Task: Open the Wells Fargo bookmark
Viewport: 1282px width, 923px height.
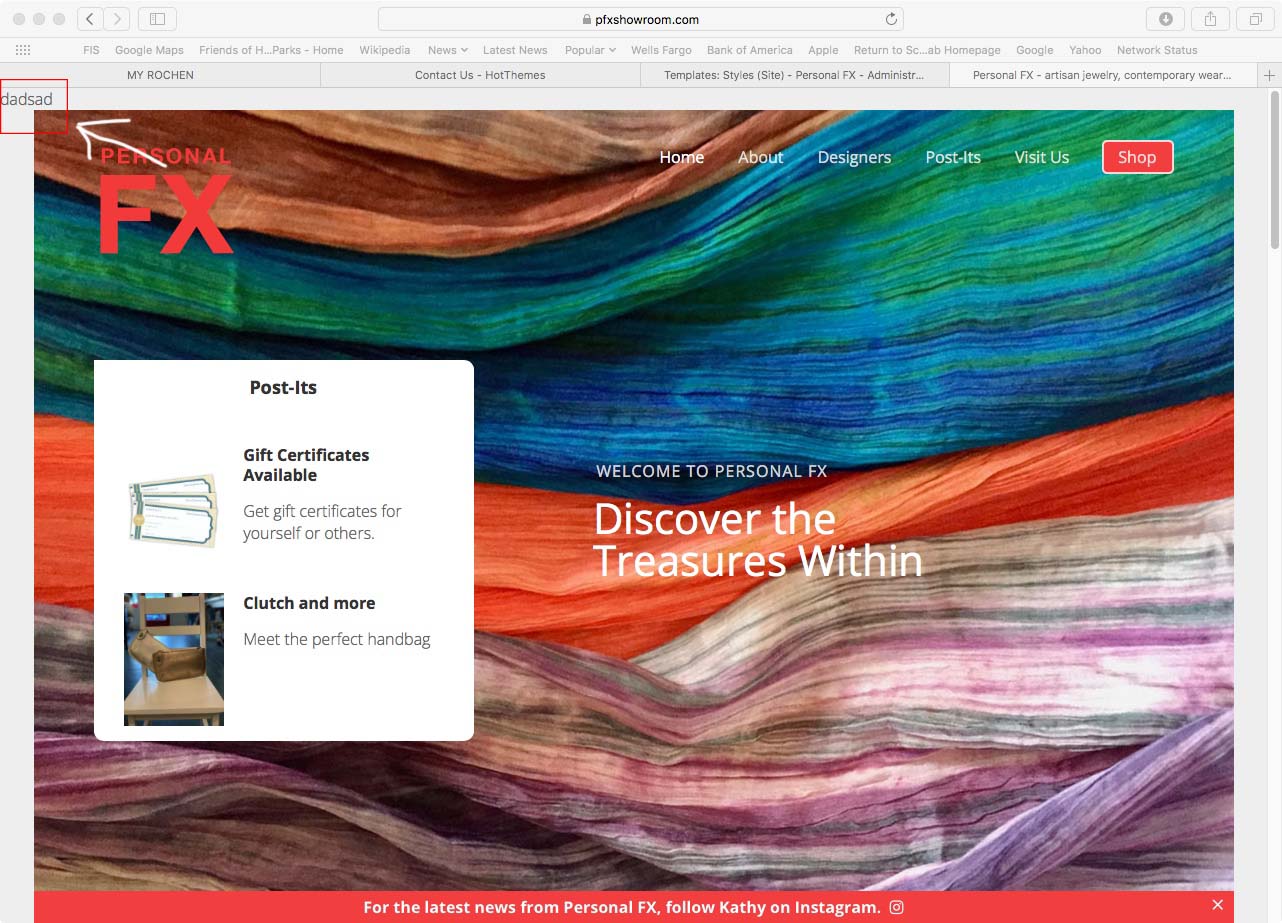Action: 661,50
